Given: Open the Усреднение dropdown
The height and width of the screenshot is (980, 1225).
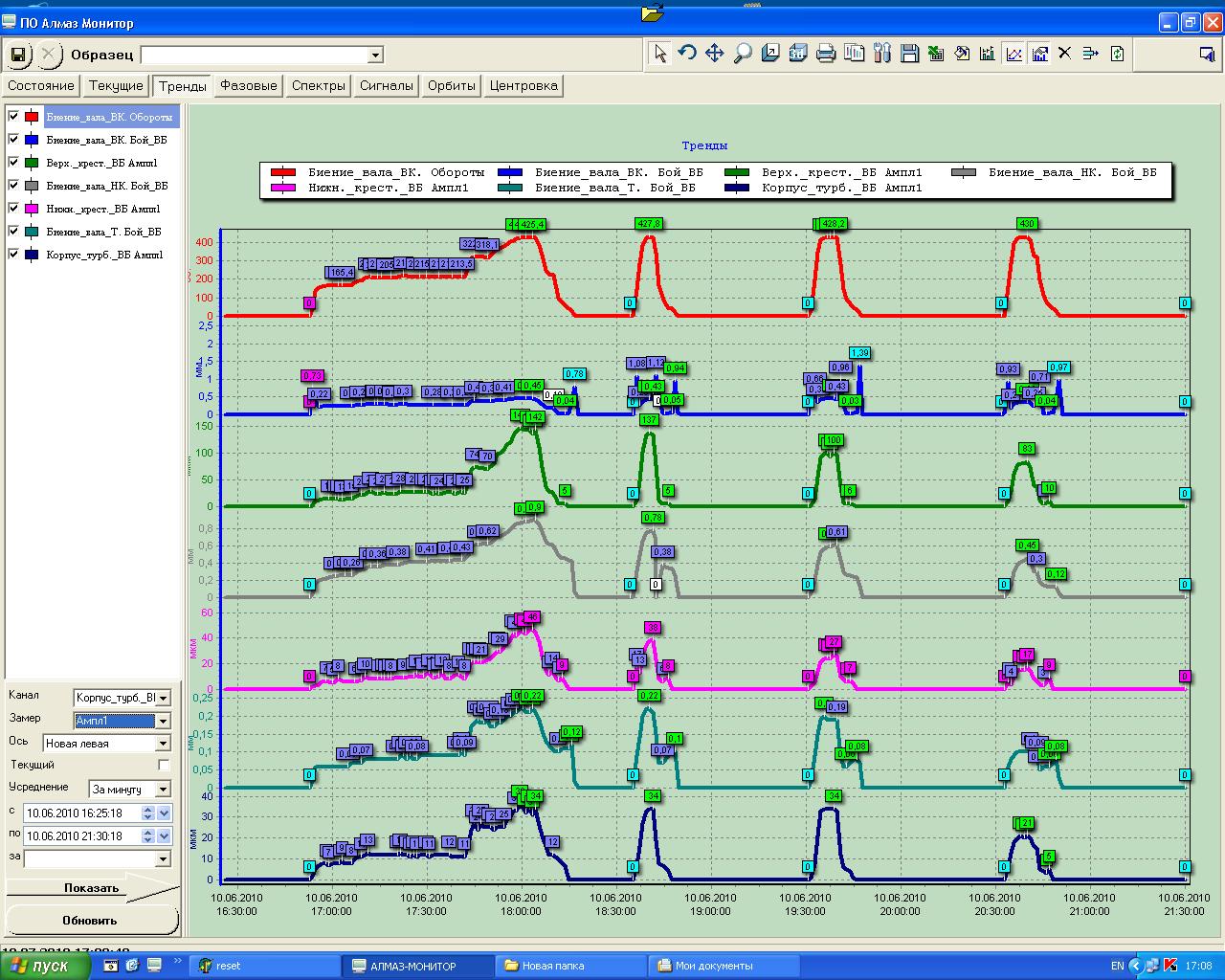Looking at the screenshot, I should coord(163,790).
